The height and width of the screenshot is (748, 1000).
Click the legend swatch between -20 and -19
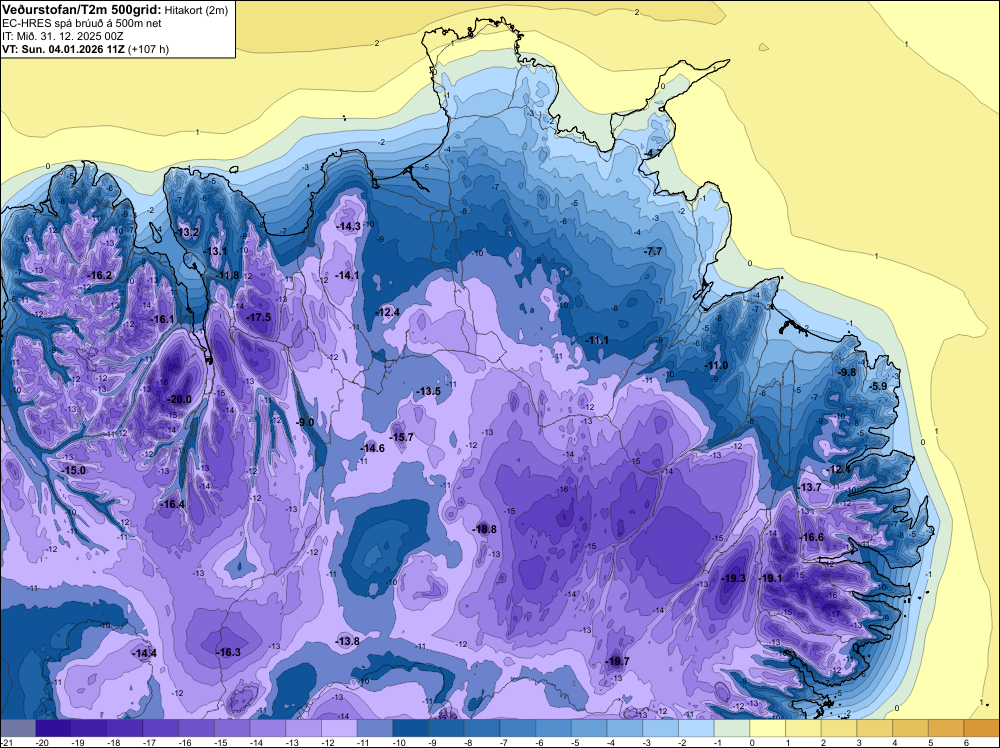(54, 728)
